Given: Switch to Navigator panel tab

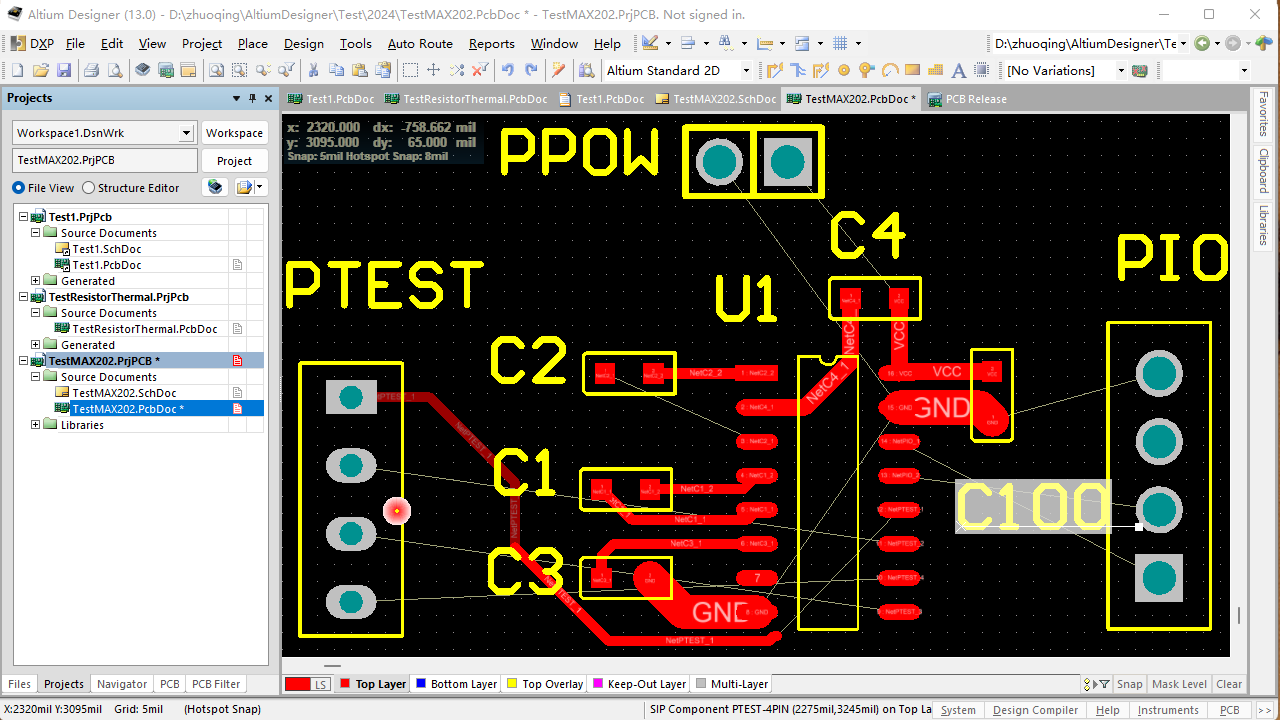Looking at the screenshot, I should pyautogui.click(x=122, y=684).
